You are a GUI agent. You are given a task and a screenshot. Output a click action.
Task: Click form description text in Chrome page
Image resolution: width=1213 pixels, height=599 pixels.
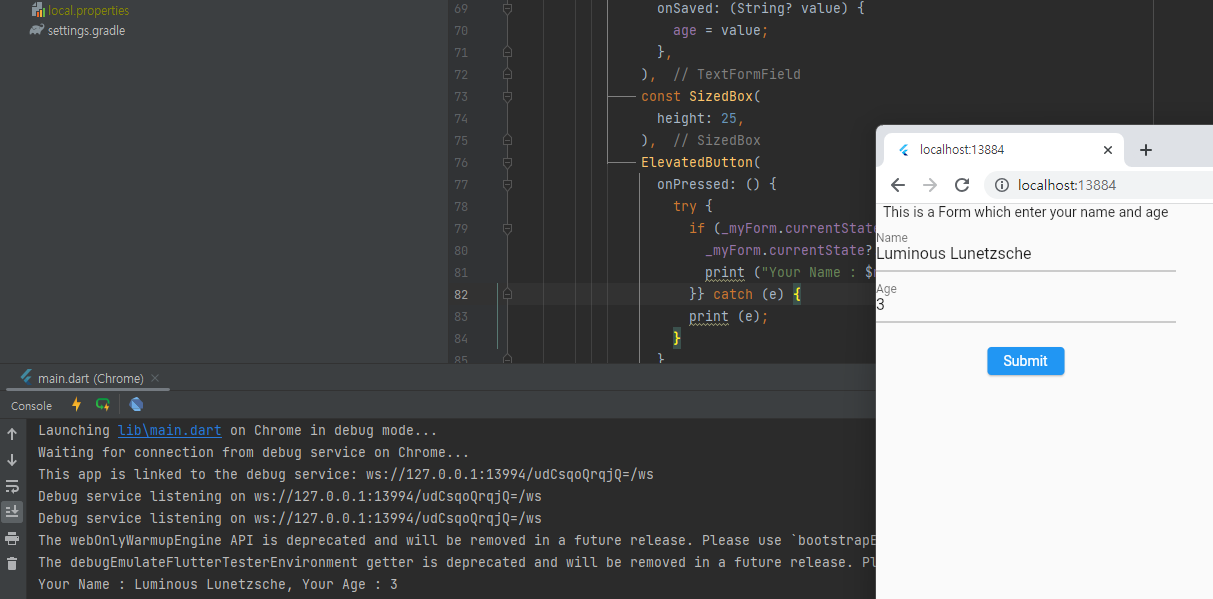coord(1025,212)
